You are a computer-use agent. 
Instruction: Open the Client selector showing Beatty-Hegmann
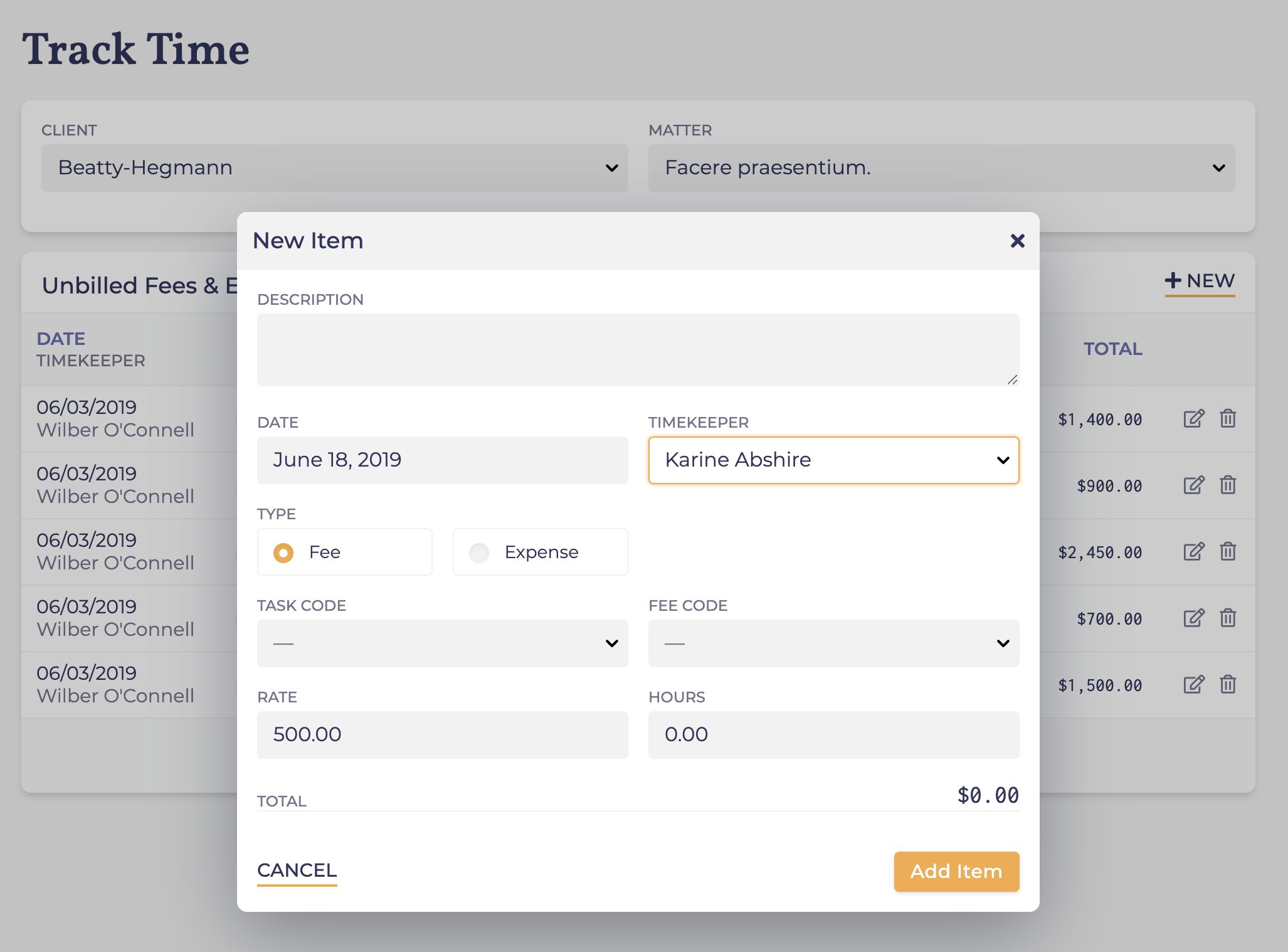[334, 167]
